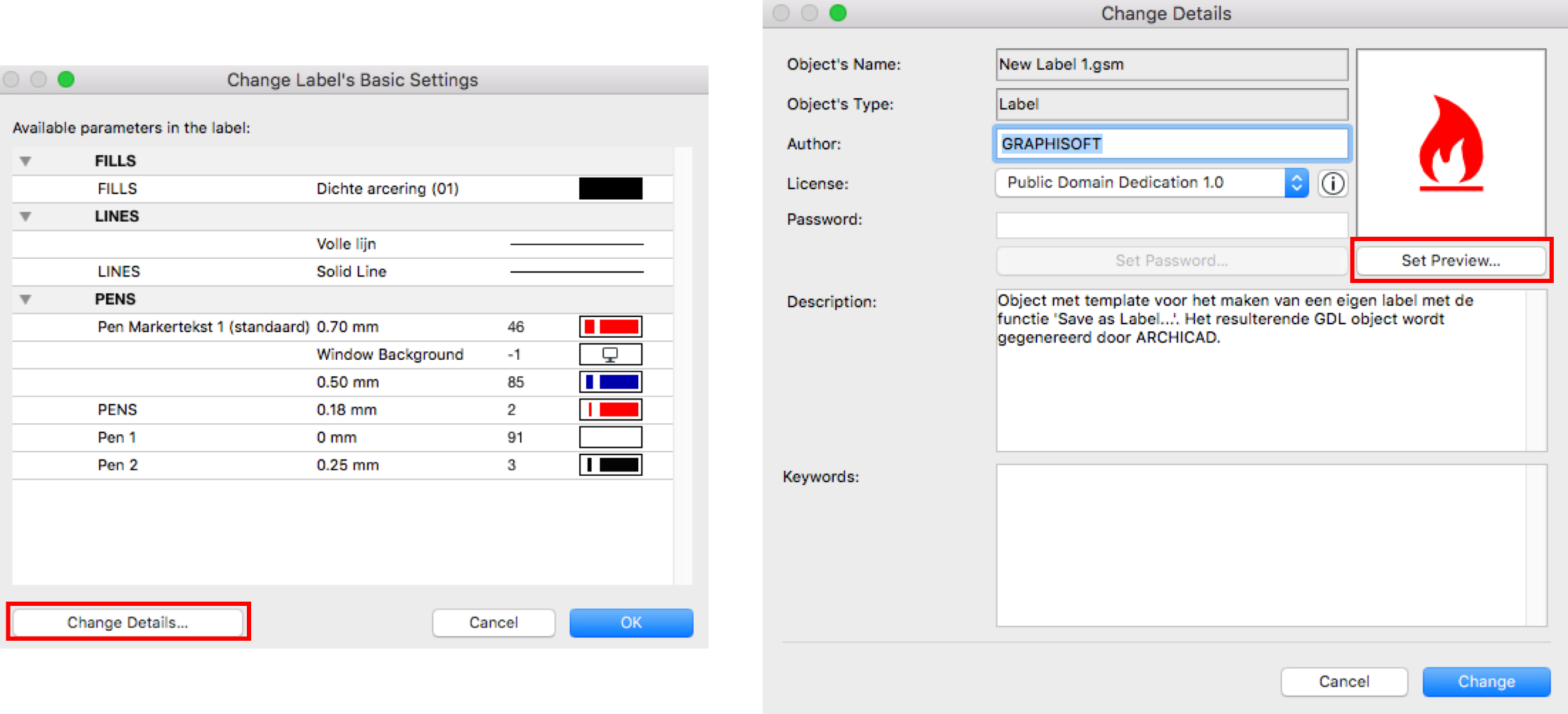Zoom the Label's Basic Settings window
This screenshot has width=1568, height=714.
pyautogui.click(x=66, y=79)
